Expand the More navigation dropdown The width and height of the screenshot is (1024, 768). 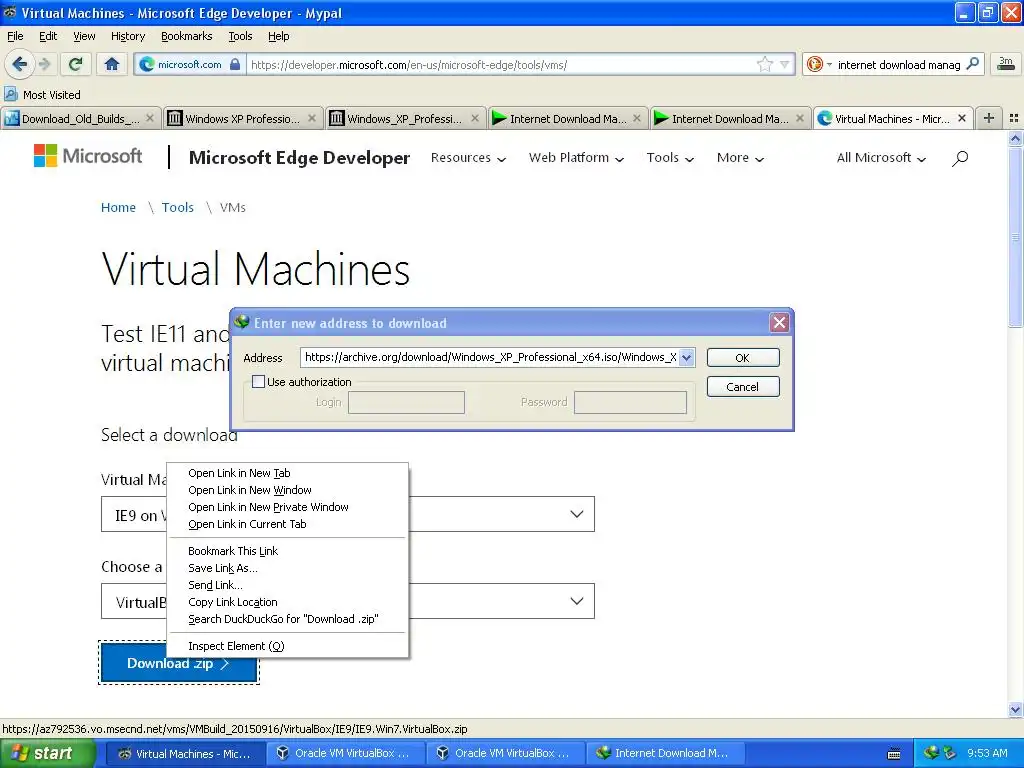pos(740,157)
